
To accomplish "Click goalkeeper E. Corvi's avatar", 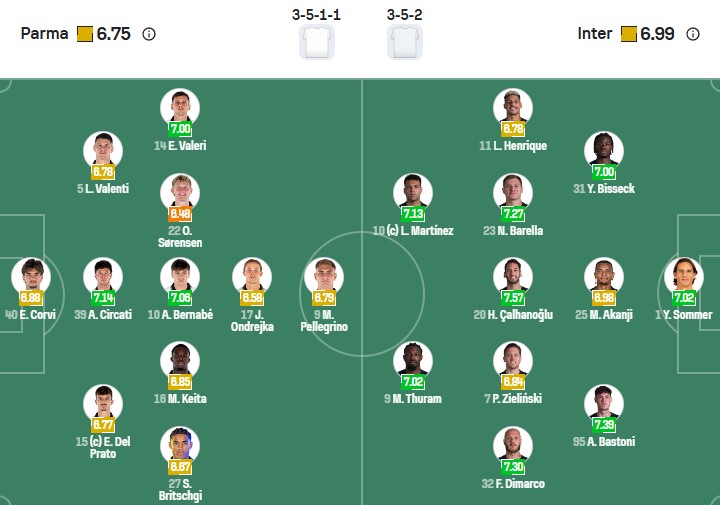I will pyautogui.click(x=30, y=275).
